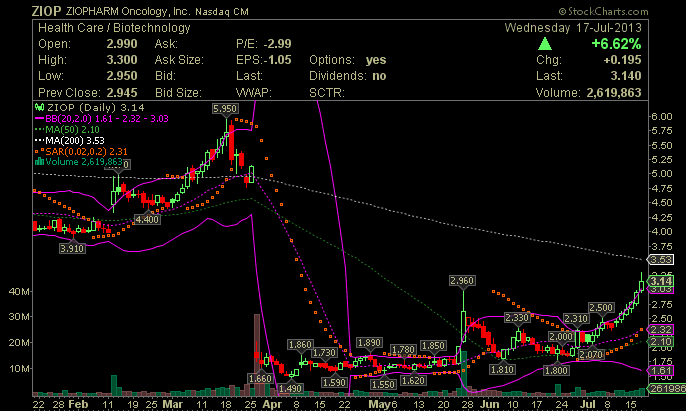Click the 1.490 low price label
Screen dimensions: 686x411
point(290,389)
